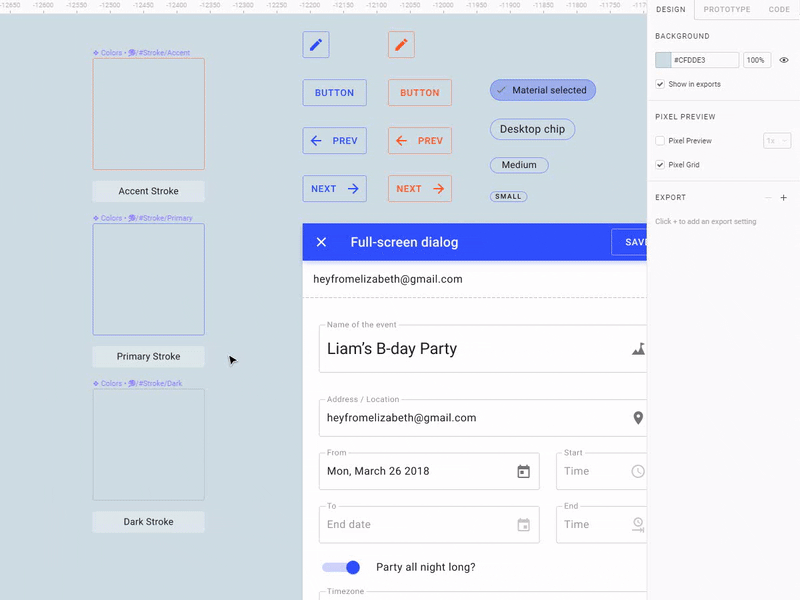Toggle the Party all night long switch
This screenshot has width=800, height=600.
(x=341, y=567)
